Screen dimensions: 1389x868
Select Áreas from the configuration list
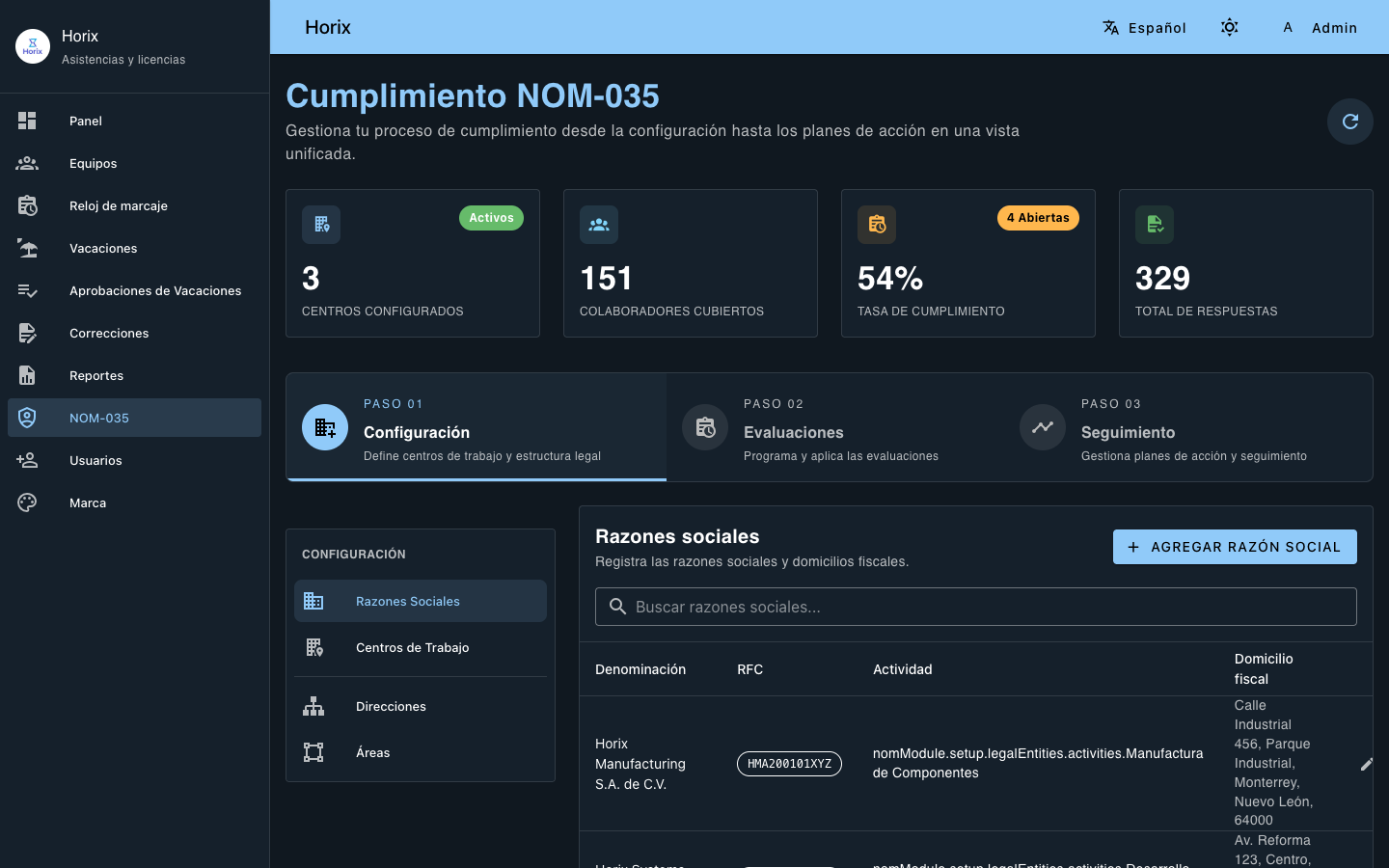tap(373, 752)
